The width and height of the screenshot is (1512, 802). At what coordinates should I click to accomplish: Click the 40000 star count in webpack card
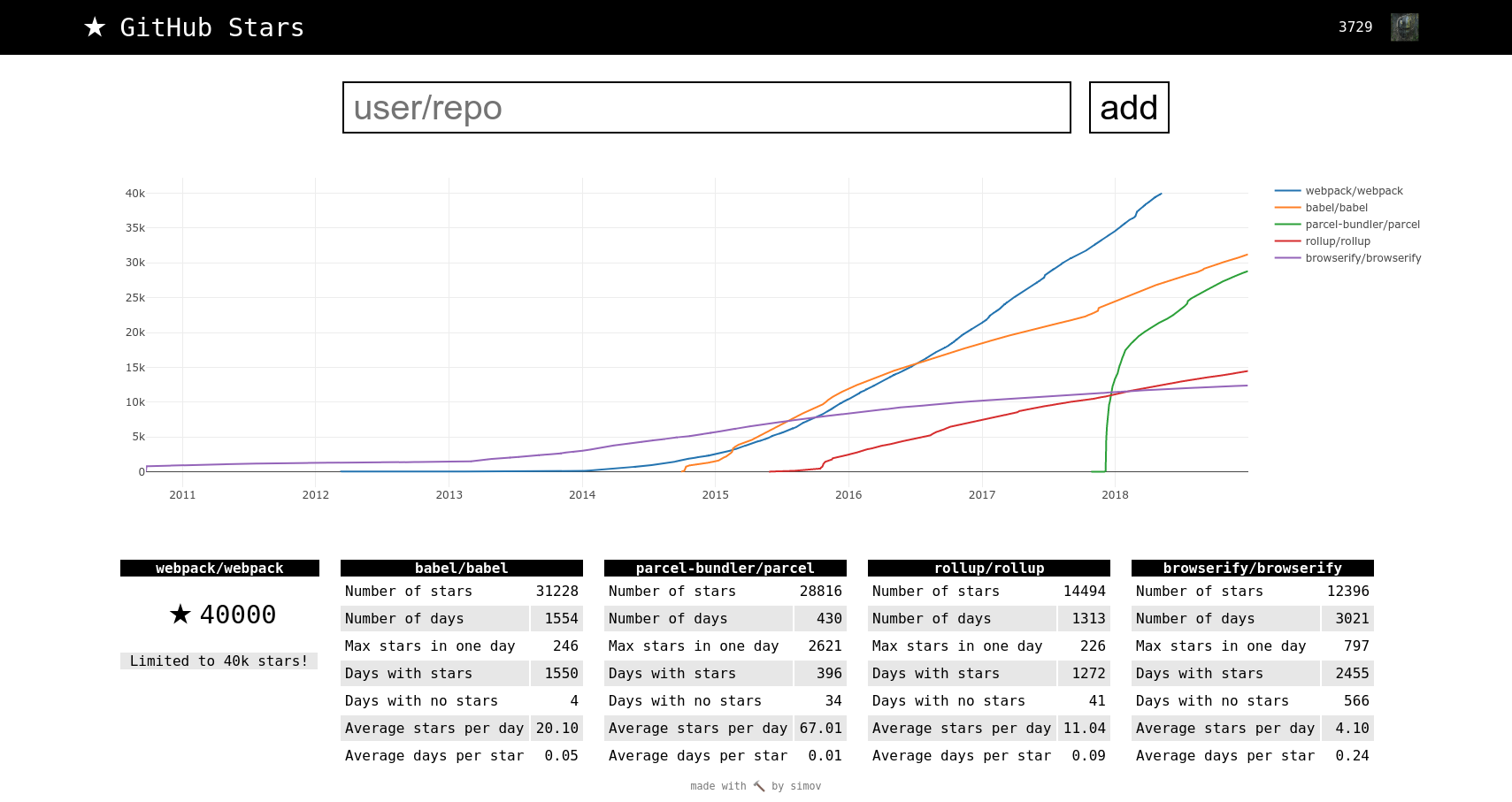[x=238, y=615]
